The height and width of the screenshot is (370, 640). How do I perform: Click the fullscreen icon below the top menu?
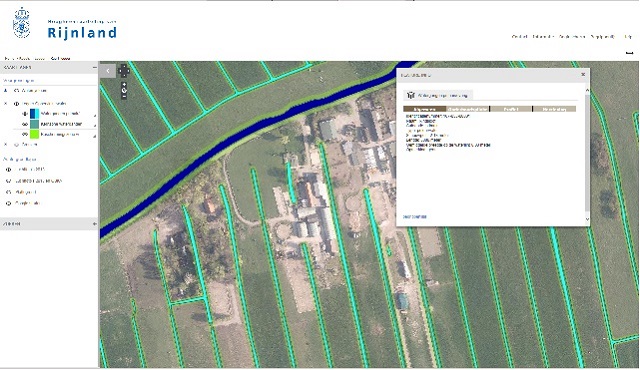(629, 53)
